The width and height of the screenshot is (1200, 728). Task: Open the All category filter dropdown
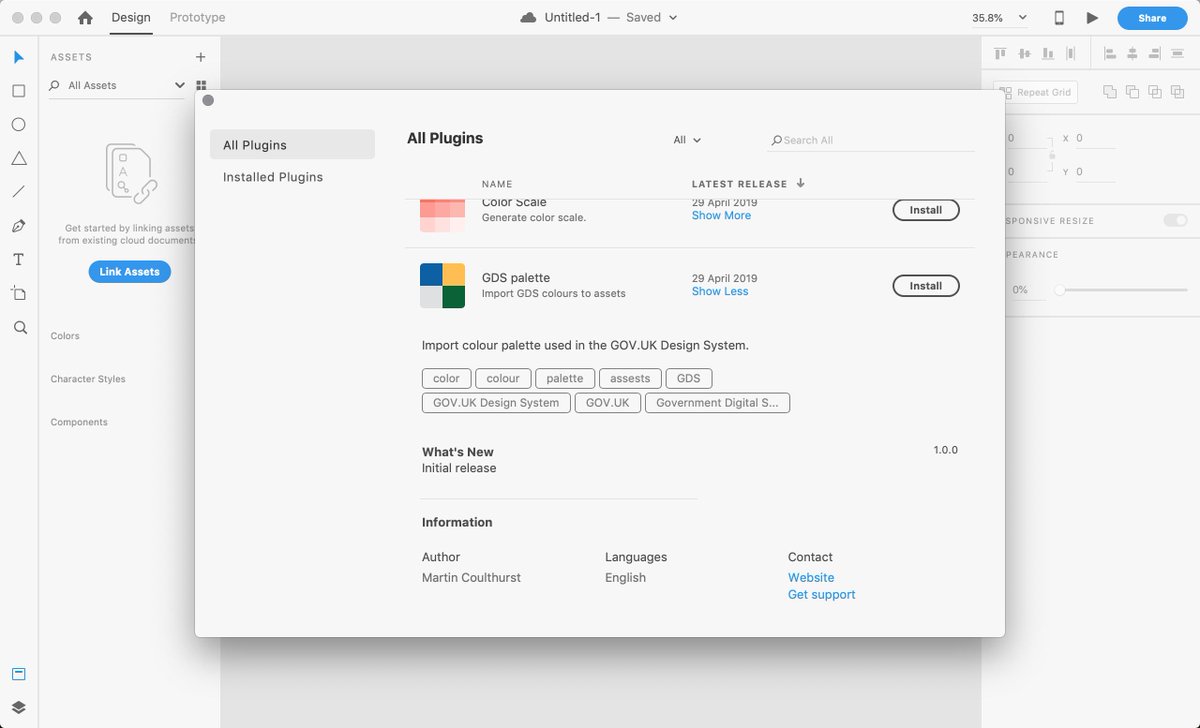[687, 140]
